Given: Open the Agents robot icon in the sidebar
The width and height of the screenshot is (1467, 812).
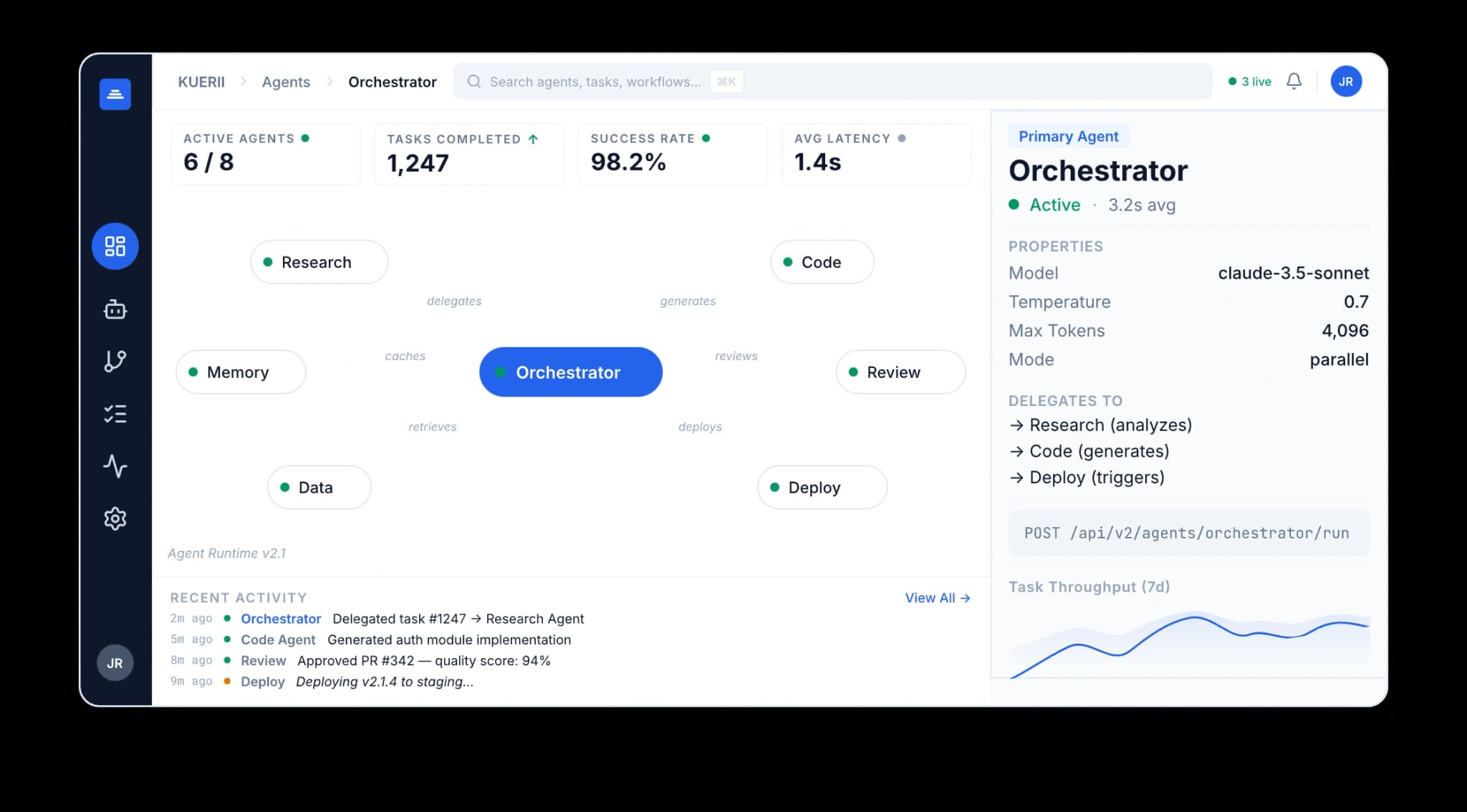Looking at the screenshot, I should point(115,309).
